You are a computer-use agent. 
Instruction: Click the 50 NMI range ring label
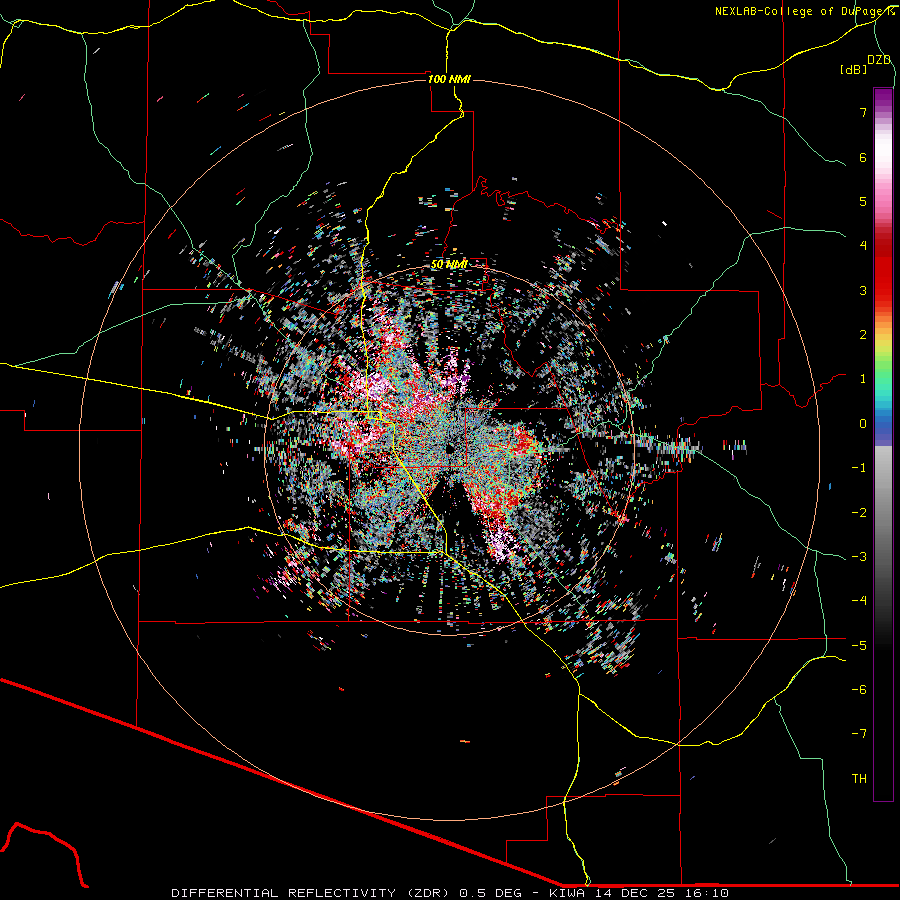click(x=449, y=264)
